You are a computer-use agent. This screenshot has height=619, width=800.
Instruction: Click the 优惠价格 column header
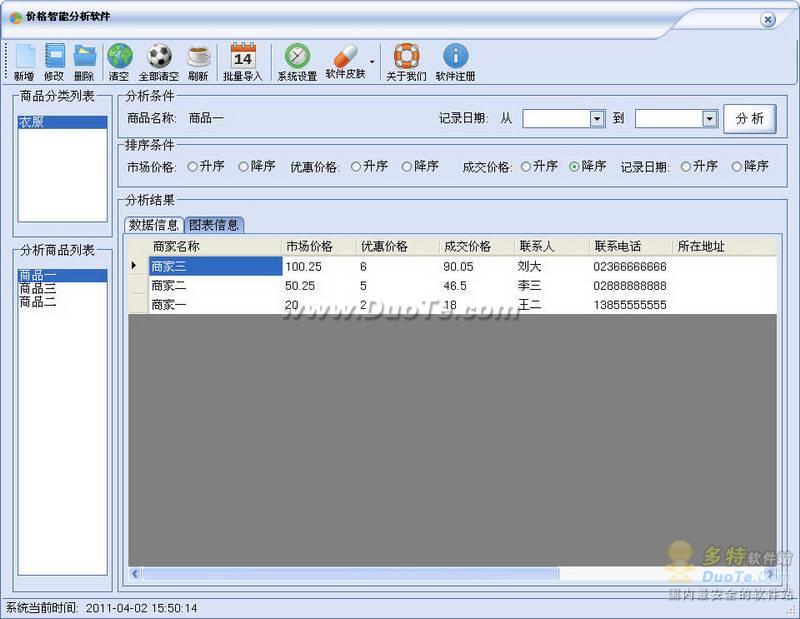(x=398, y=246)
